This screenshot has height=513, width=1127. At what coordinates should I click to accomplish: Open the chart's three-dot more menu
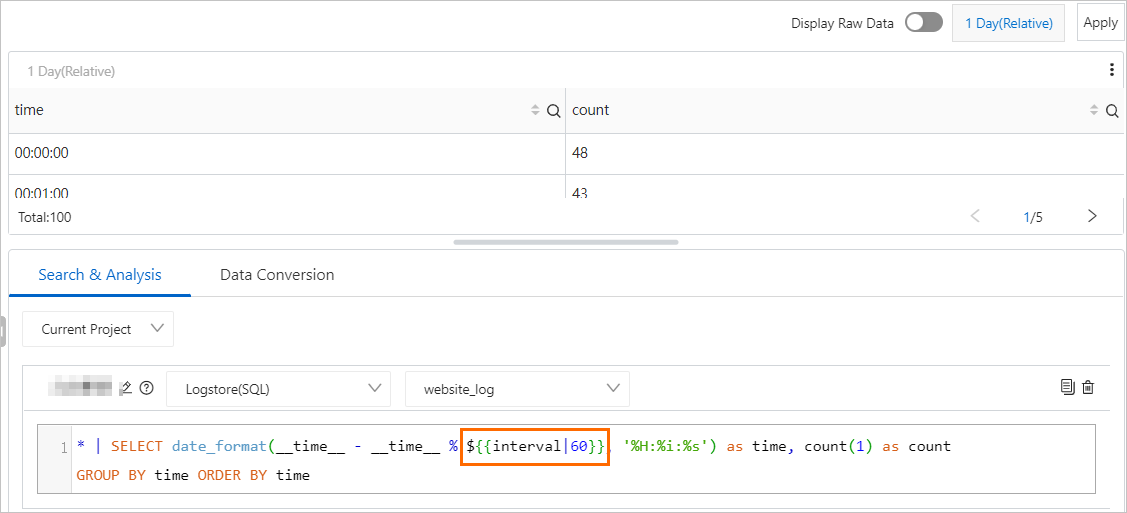1113,70
